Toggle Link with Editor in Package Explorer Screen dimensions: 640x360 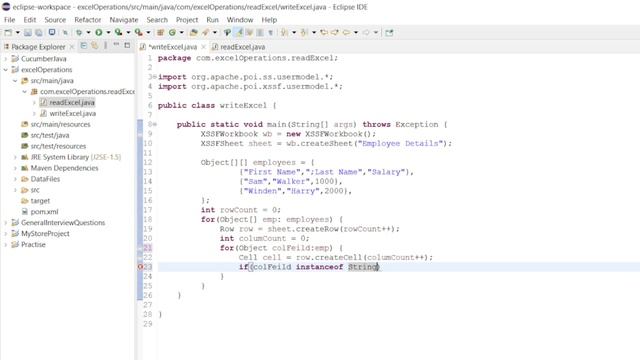point(95,46)
